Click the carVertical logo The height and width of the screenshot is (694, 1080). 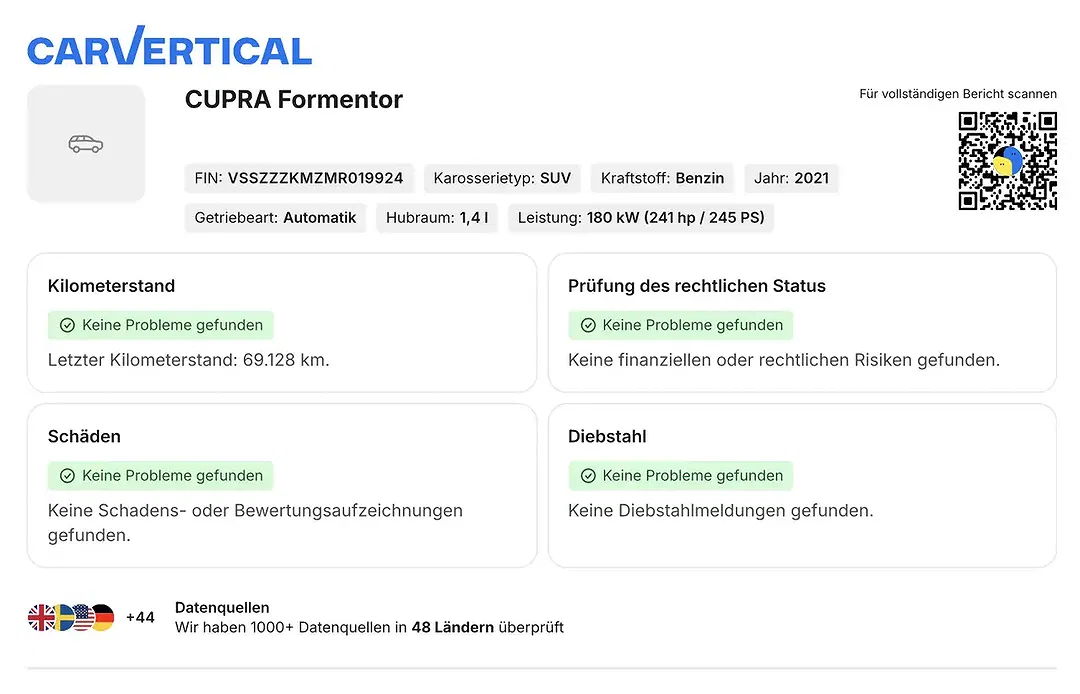click(x=169, y=46)
